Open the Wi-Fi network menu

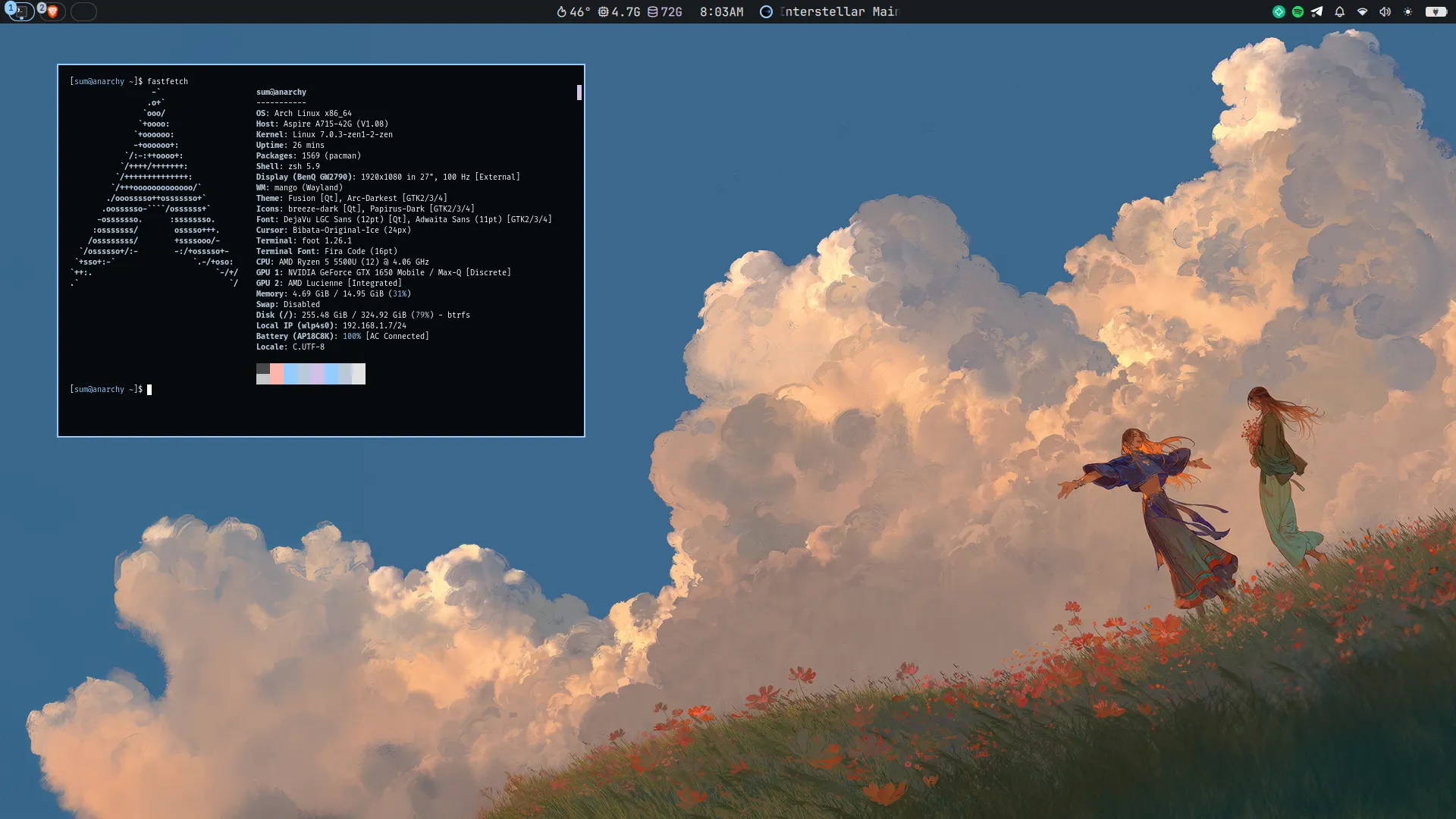click(x=1362, y=11)
